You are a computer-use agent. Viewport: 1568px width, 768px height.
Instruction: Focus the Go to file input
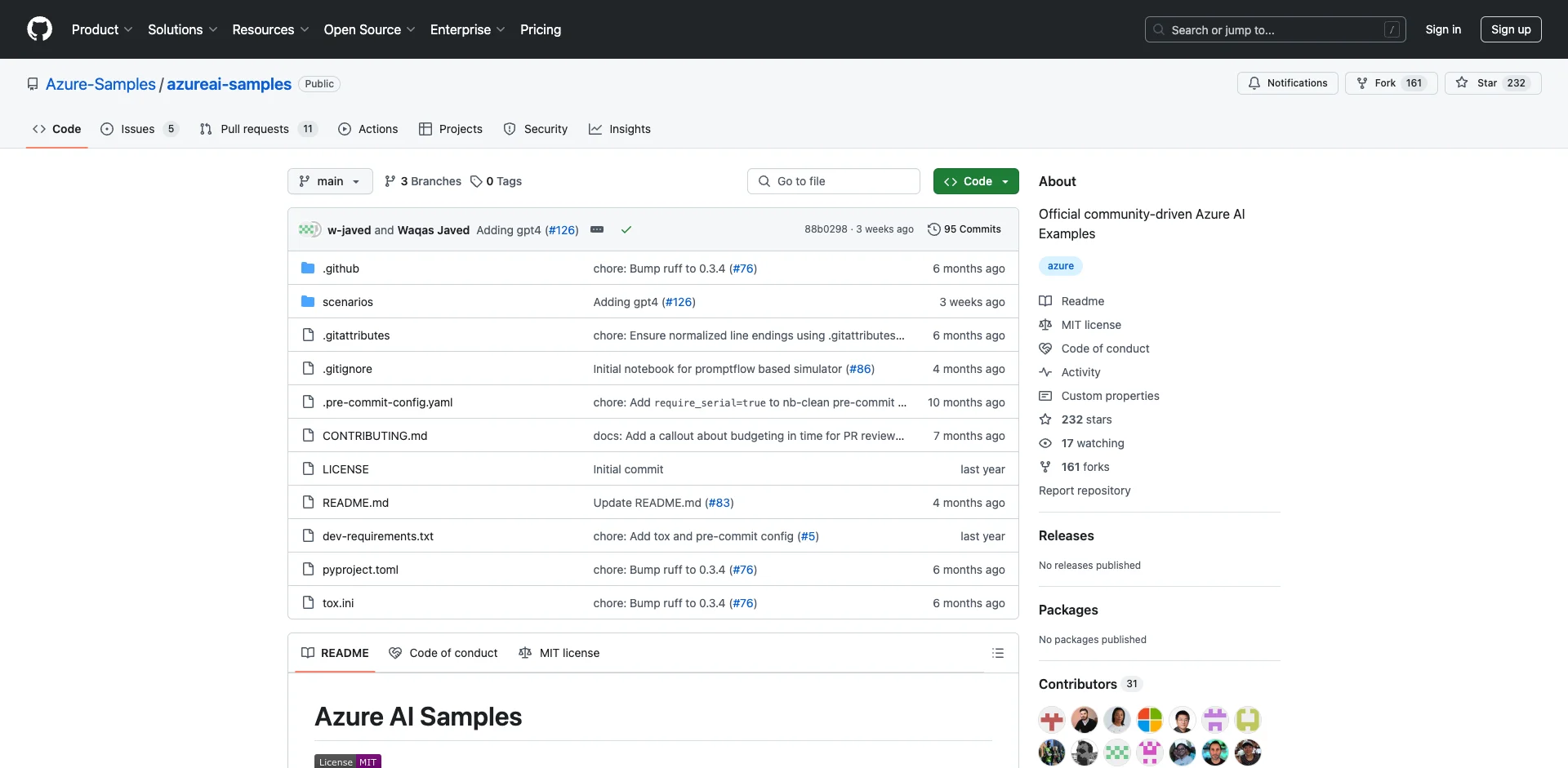click(834, 181)
